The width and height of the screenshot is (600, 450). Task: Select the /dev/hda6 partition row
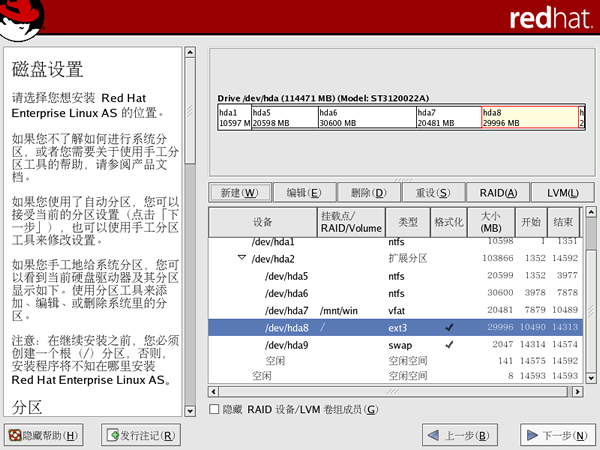[395, 293]
